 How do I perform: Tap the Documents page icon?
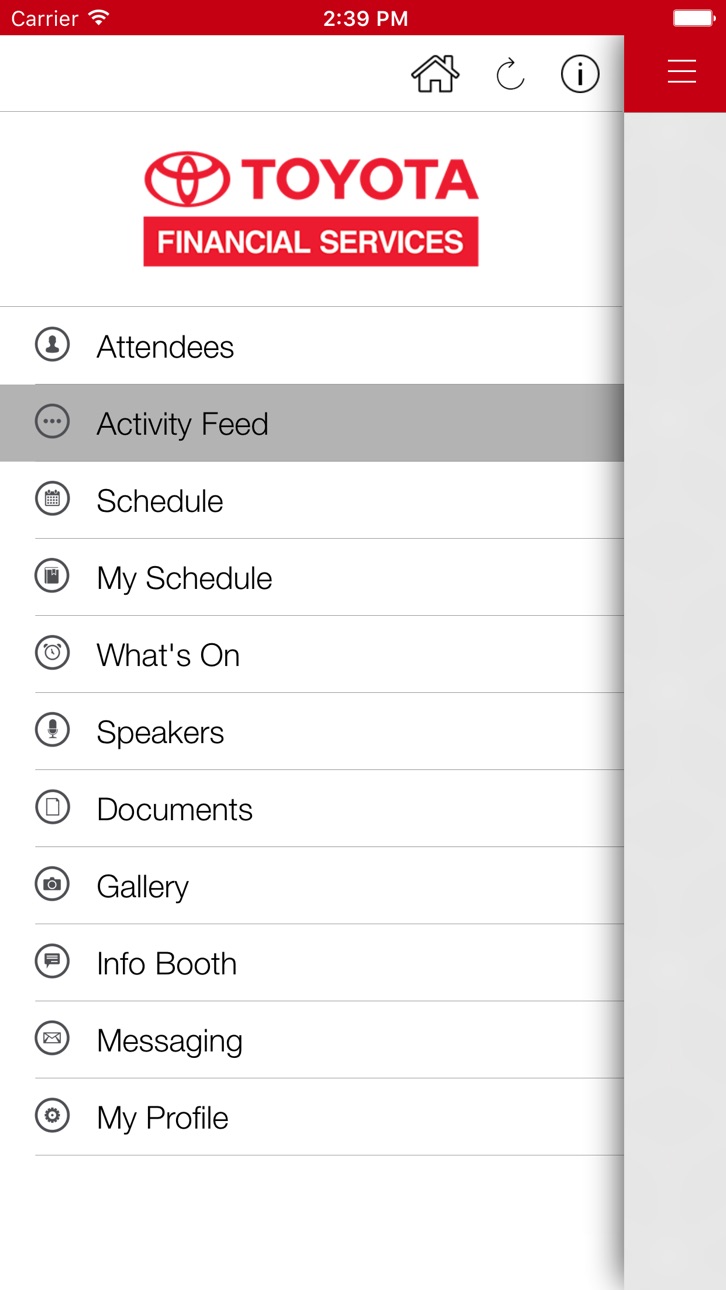52,807
